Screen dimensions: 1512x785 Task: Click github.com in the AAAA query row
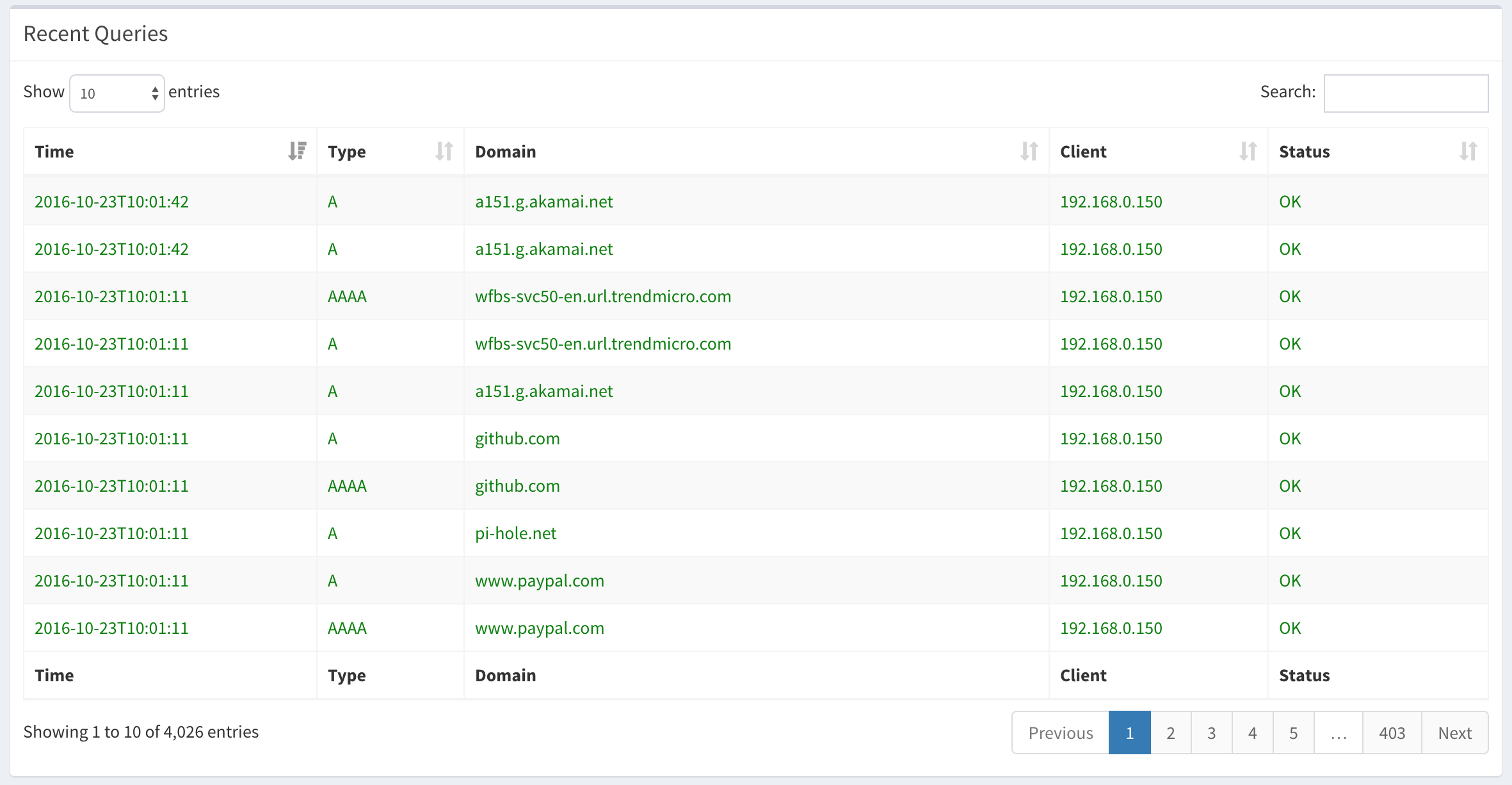click(517, 486)
